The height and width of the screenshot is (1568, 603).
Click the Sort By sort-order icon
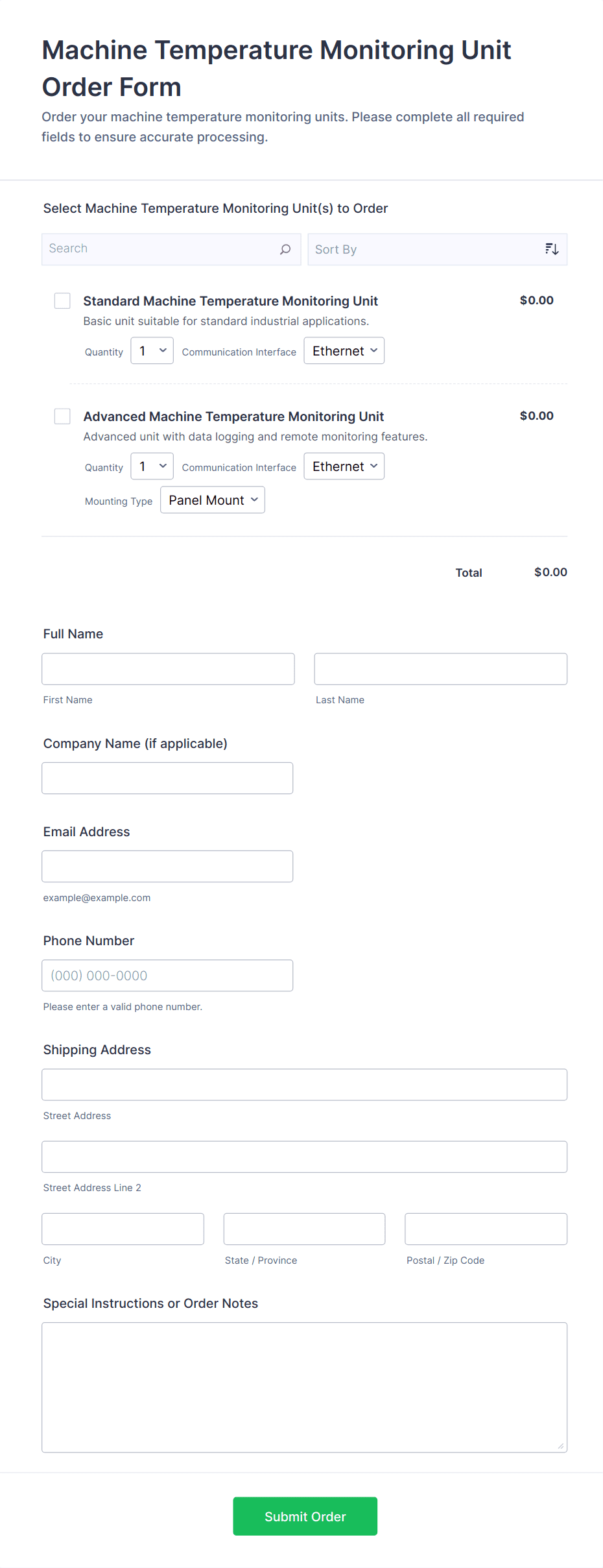point(552,250)
